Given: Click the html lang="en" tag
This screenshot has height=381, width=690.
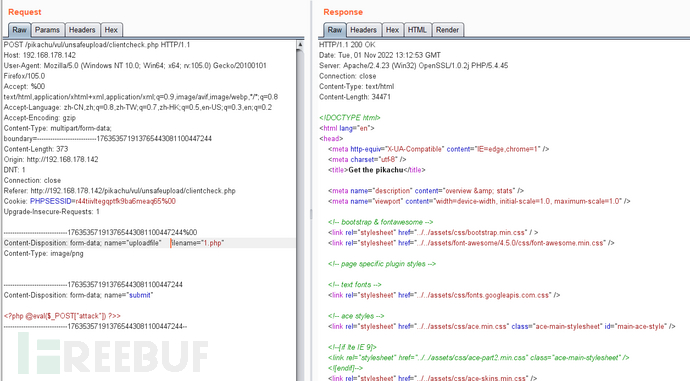Looking at the screenshot, I should tap(347, 128).
